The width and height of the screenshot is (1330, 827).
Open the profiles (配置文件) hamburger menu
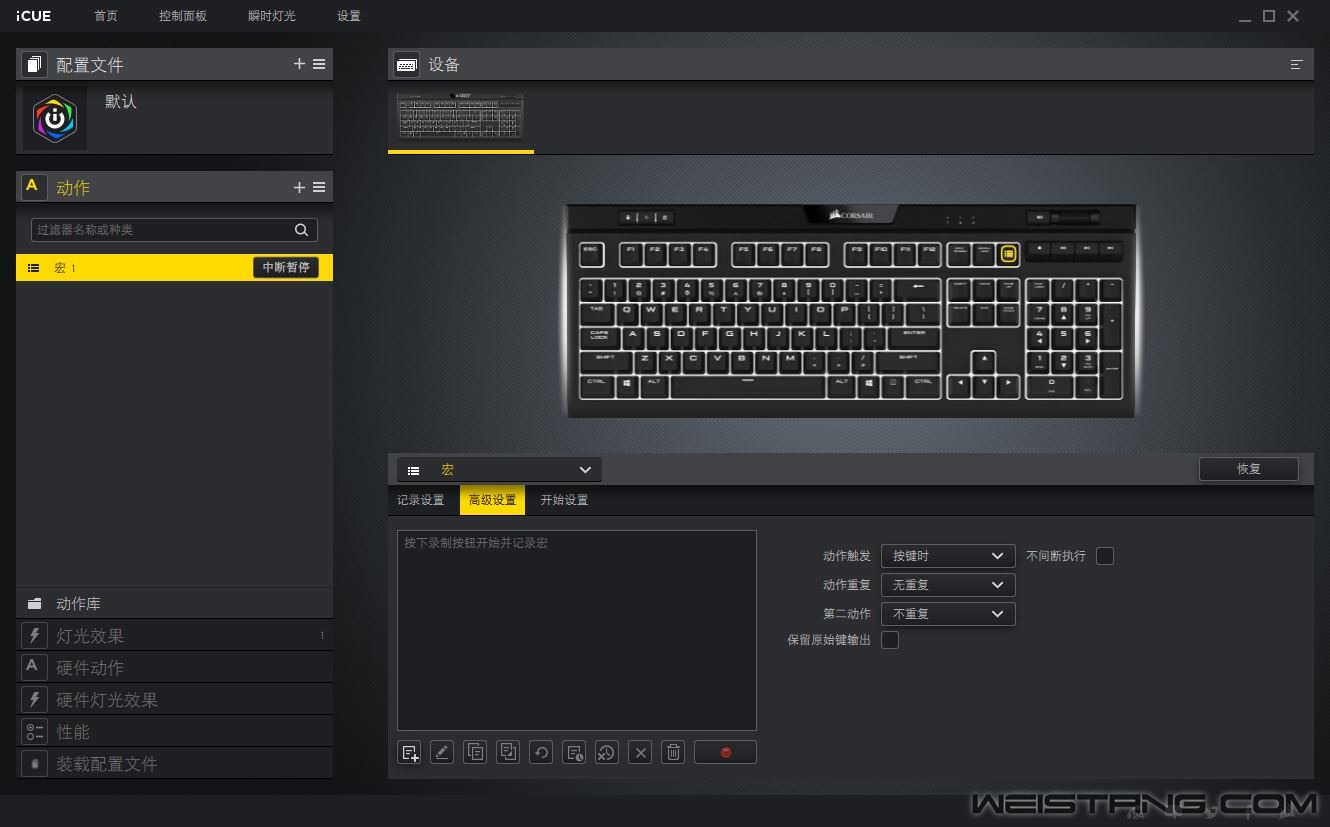[319, 64]
